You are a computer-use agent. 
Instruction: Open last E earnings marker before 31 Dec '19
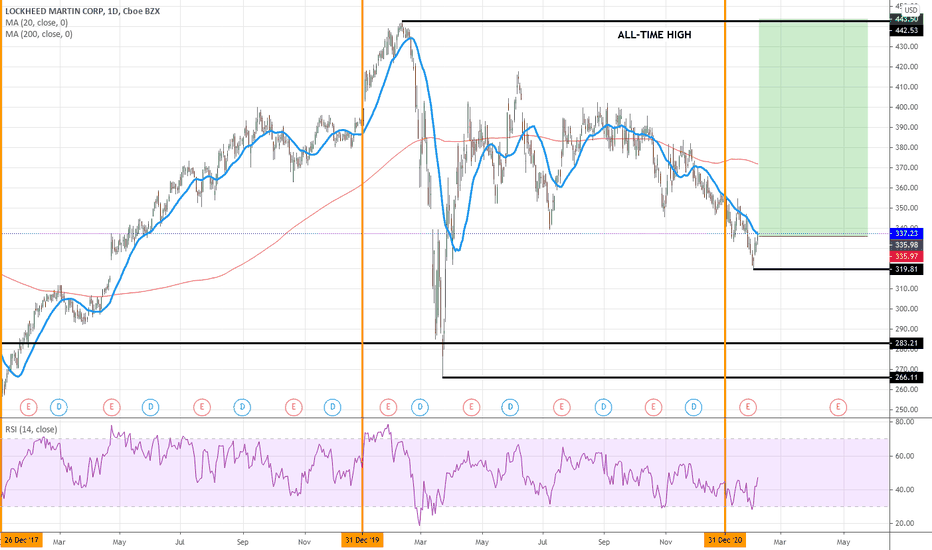point(293,407)
